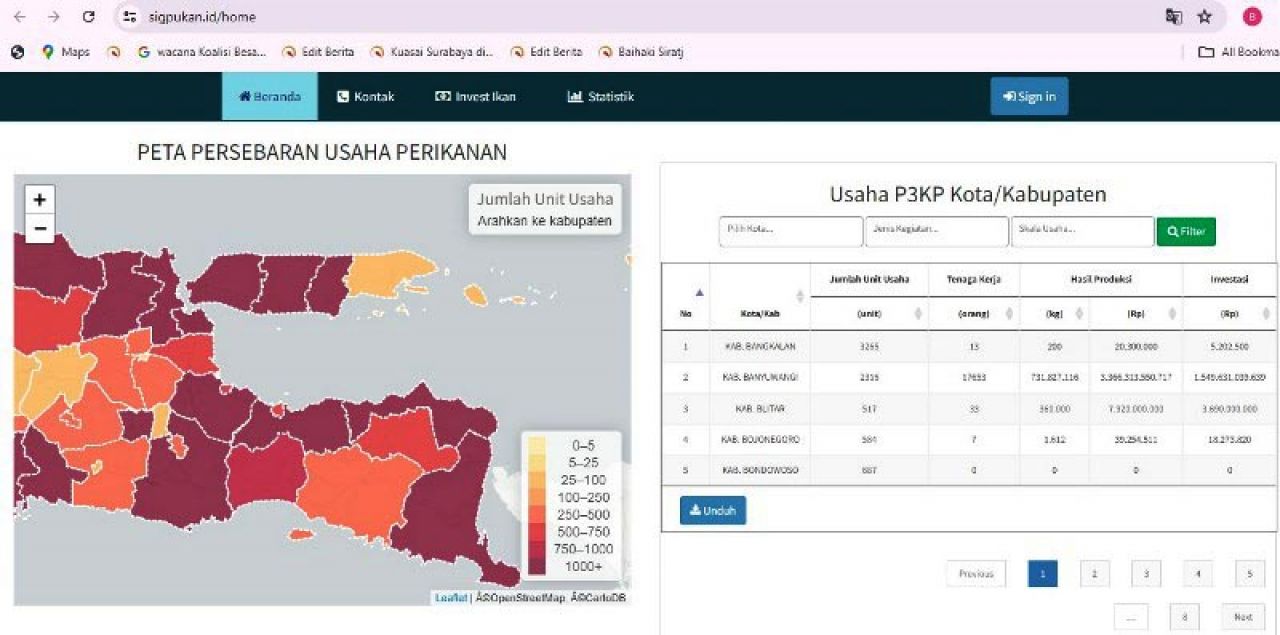
Task: Zoom in on the map with plus button
Action: click(39, 200)
